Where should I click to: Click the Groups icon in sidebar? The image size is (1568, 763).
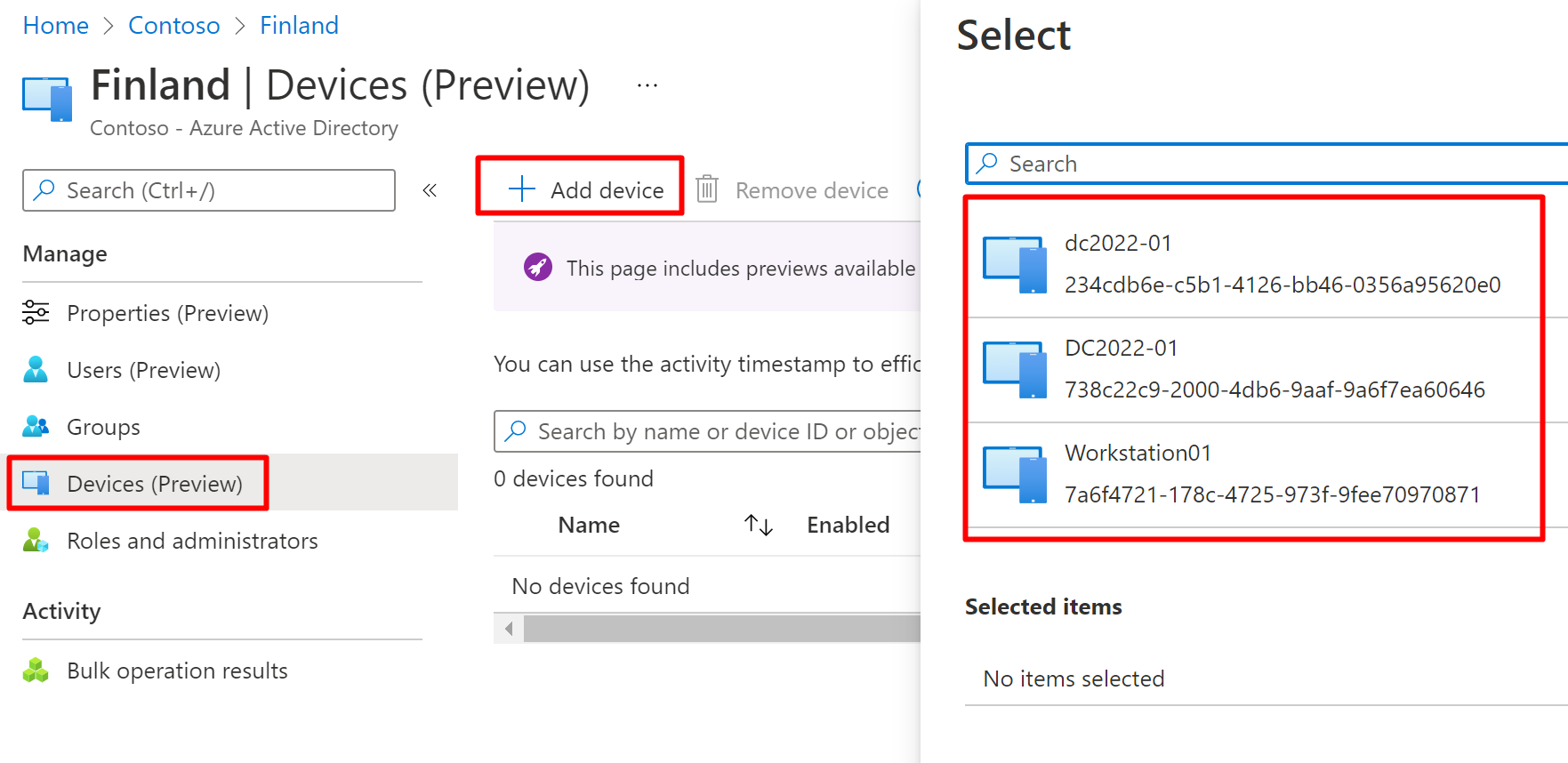coord(36,427)
